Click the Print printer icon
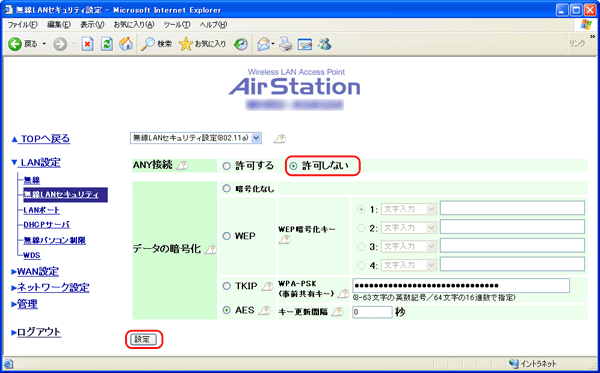This screenshot has width=600, height=373. 285,44
